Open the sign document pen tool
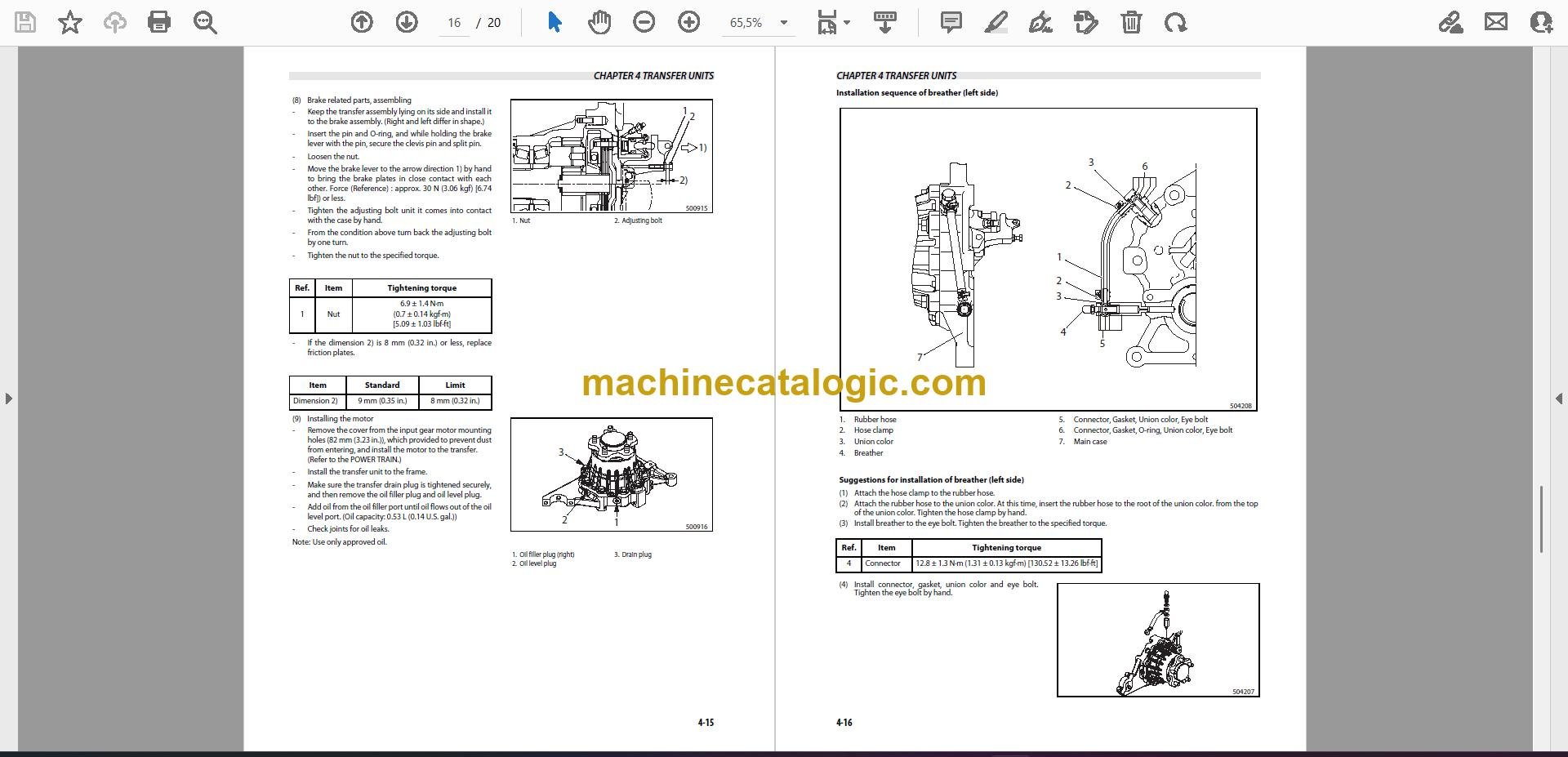Screen dimensions: 1568x757 tap(1040, 22)
